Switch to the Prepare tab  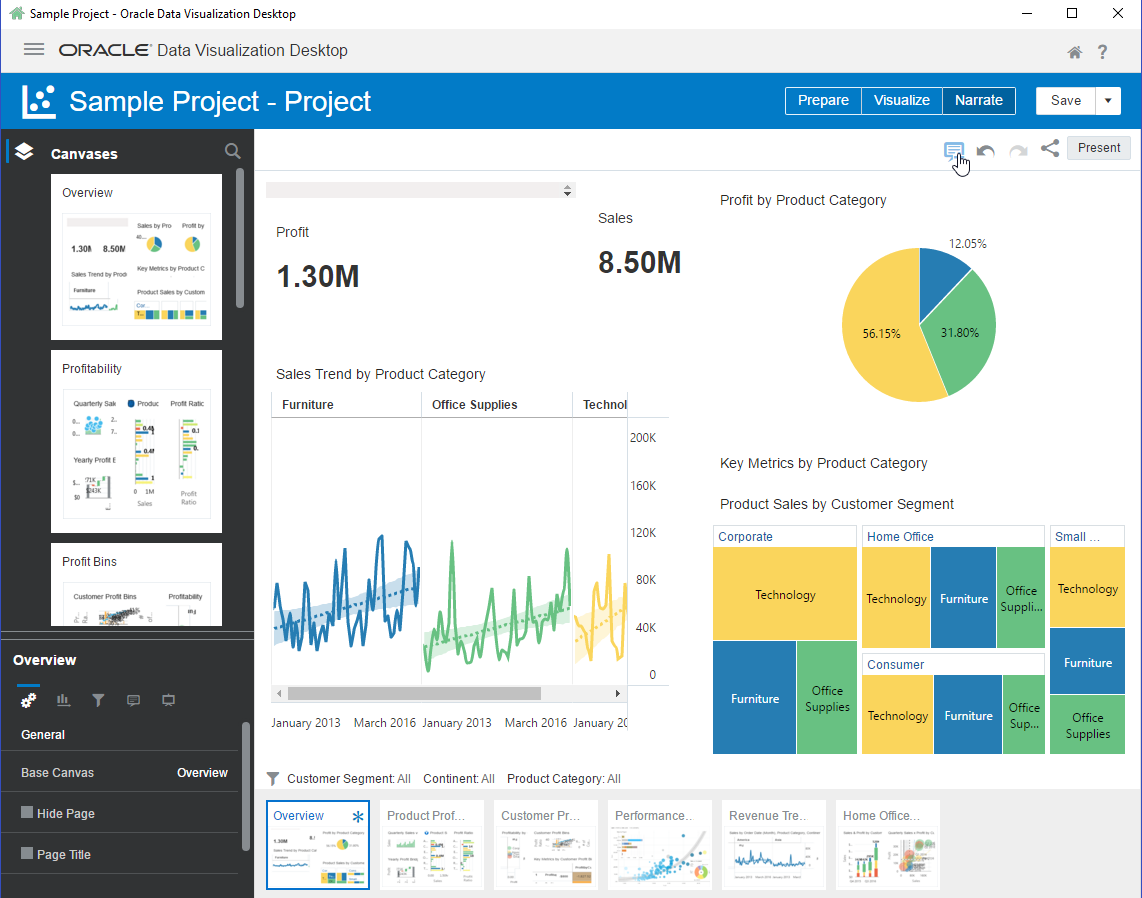click(x=823, y=100)
